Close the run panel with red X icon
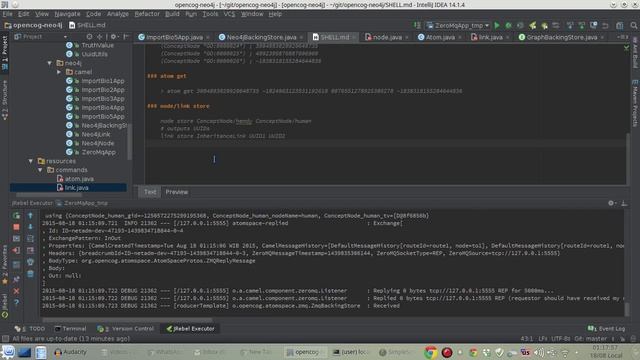640x360 pixels. coord(16,291)
